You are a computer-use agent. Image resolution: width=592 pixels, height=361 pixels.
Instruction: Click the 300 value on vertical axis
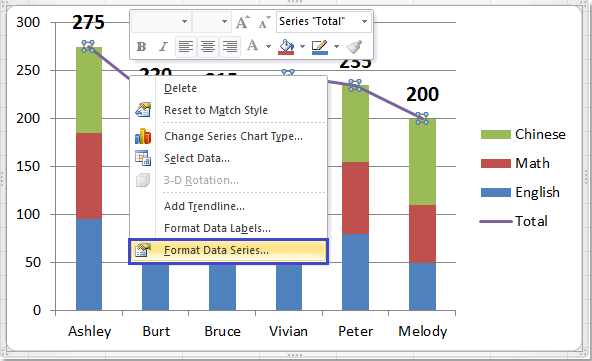[28, 23]
